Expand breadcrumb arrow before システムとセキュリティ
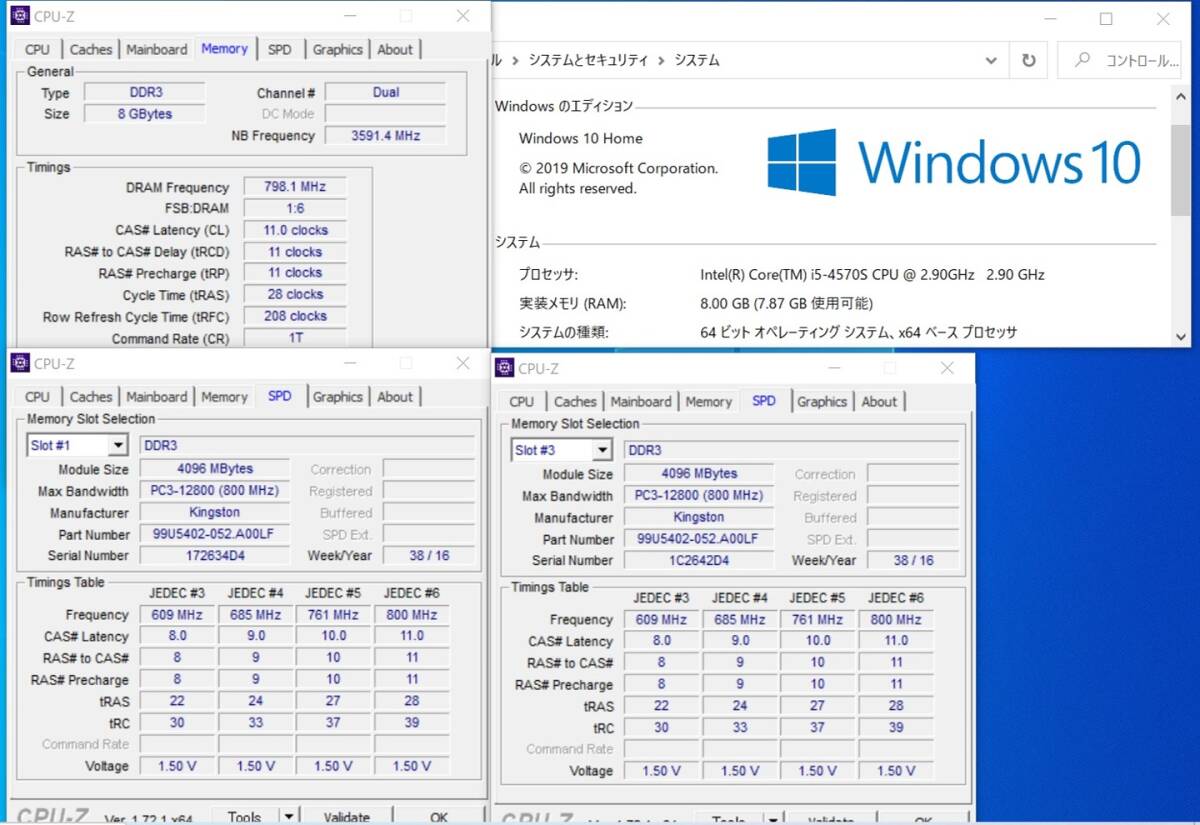The height and width of the screenshot is (825, 1200). pos(515,61)
